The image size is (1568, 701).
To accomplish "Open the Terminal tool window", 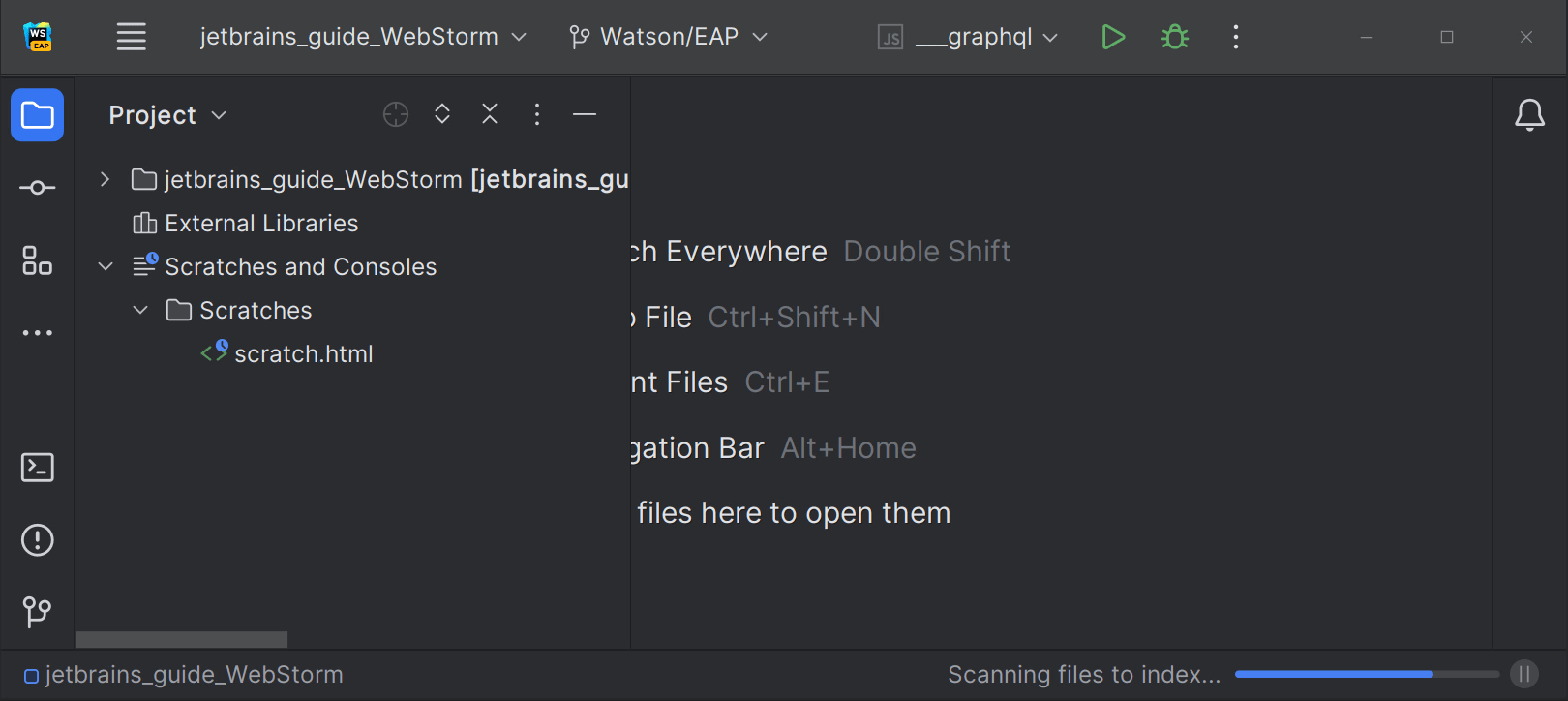I will [x=38, y=468].
